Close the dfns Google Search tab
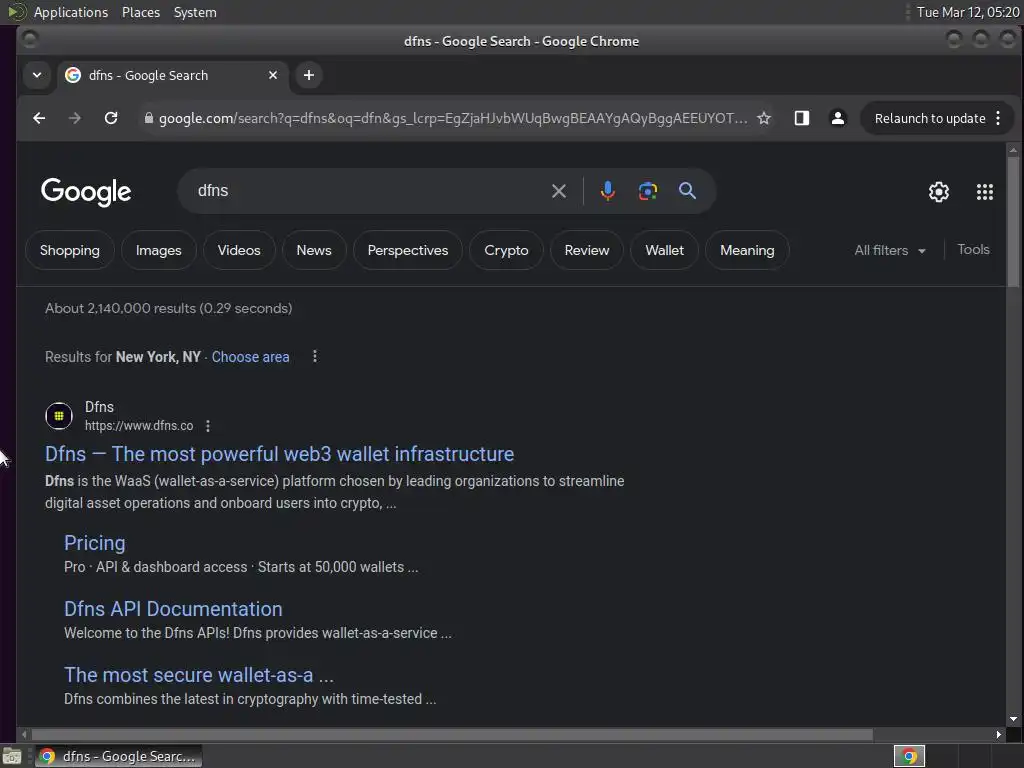 pos(273,75)
